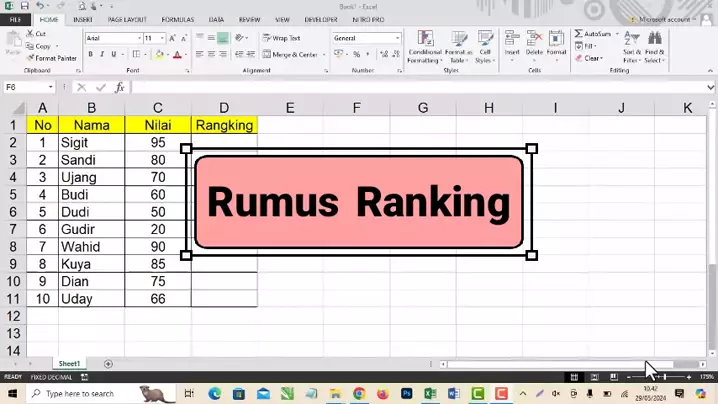
Task: Click the Format Painter icon
Action: pyautogui.click(x=30, y=58)
